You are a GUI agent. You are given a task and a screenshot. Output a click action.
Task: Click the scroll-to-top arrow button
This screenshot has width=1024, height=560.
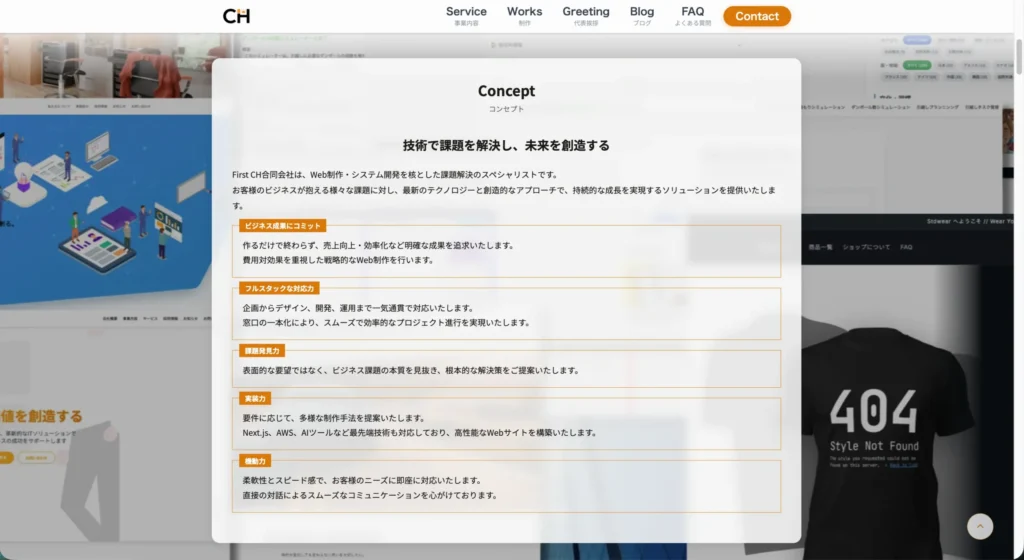[x=980, y=526]
